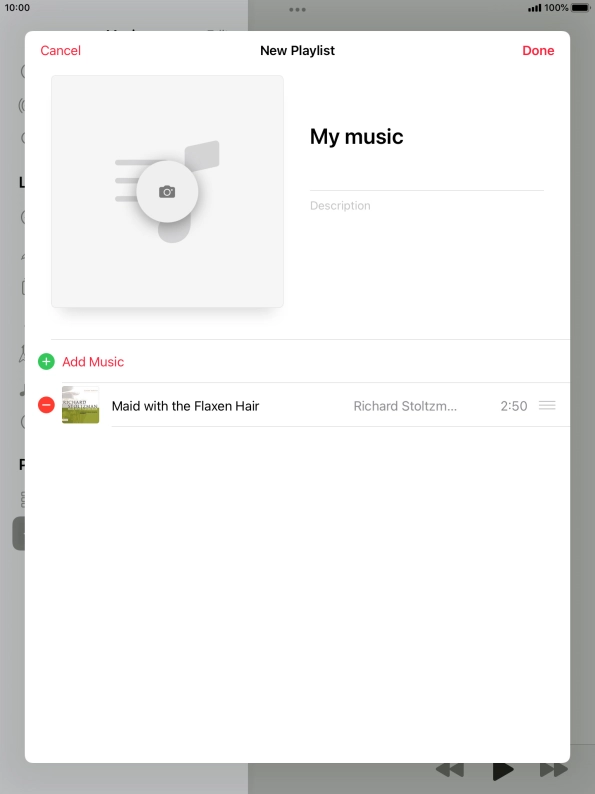This screenshot has height=794, width=595.
Task: Tap the rewind previous track button
Action: point(450,770)
